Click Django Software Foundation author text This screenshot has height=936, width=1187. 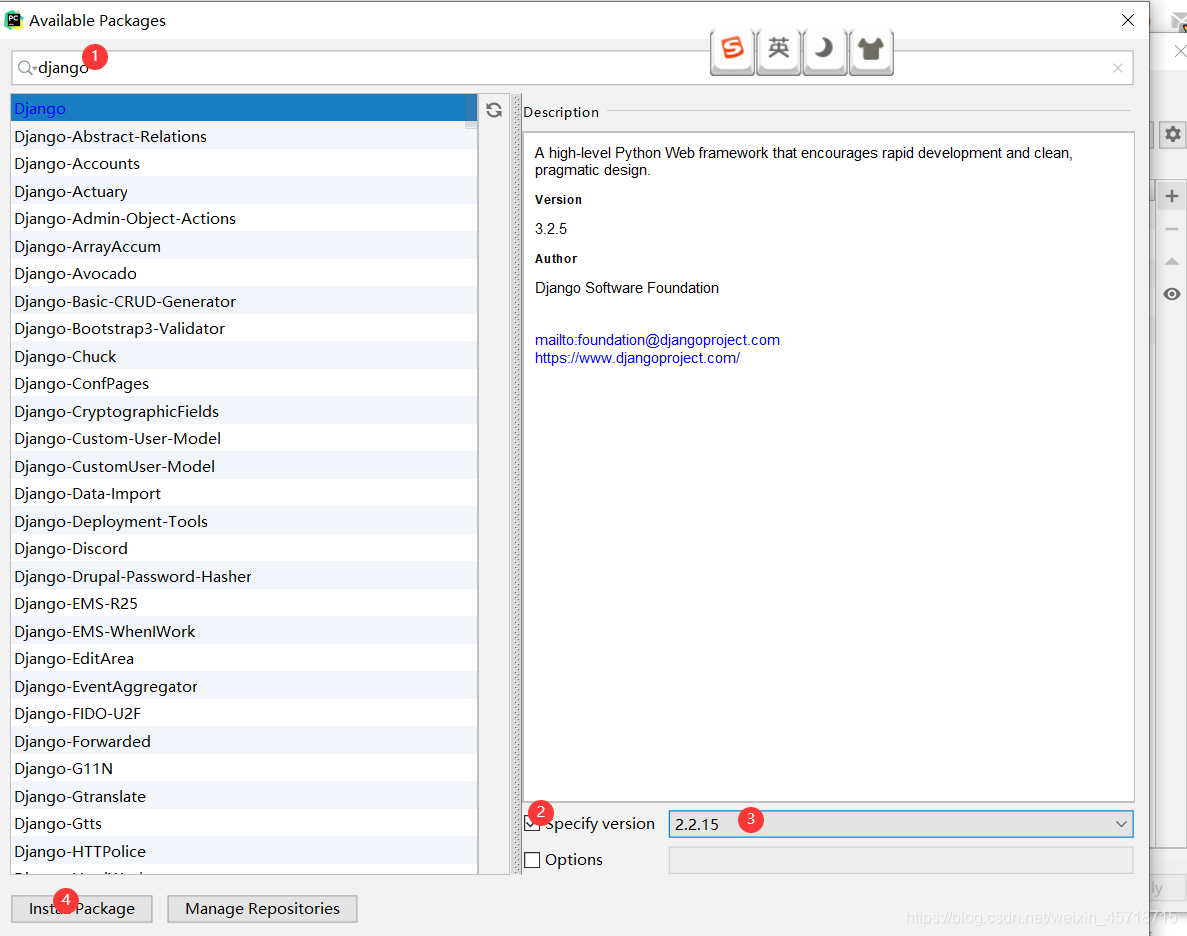coord(627,288)
